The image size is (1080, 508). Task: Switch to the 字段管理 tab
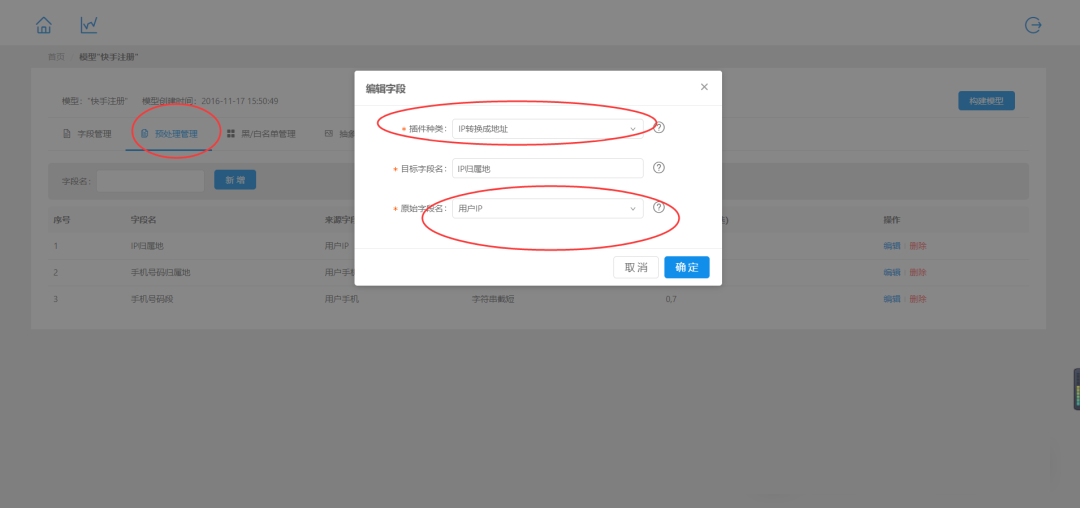point(87,134)
